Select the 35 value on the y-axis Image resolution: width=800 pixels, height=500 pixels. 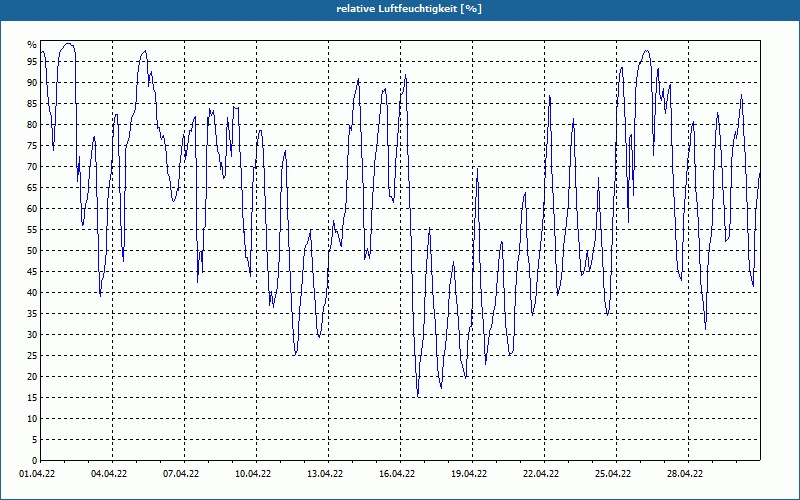(x=32, y=314)
